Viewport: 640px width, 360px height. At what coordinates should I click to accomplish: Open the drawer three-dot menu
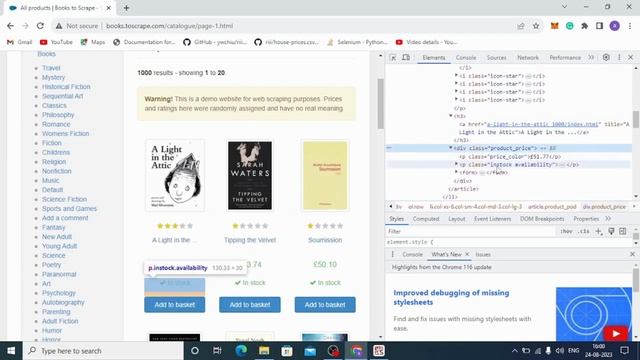[392, 254]
